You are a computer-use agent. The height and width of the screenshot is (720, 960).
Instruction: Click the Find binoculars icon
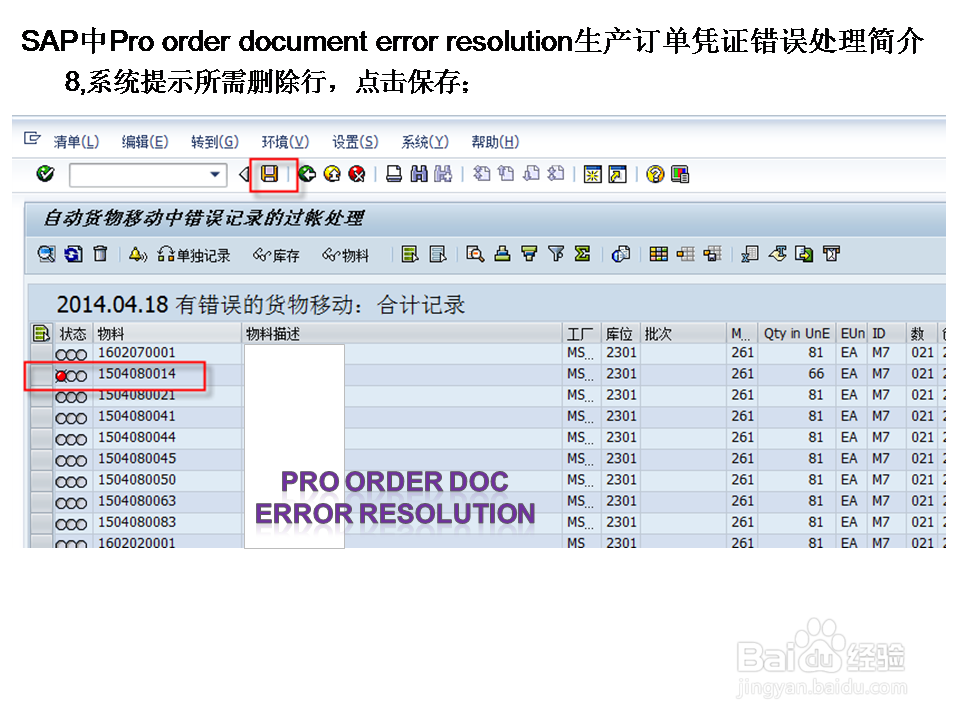tap(419, 174)
